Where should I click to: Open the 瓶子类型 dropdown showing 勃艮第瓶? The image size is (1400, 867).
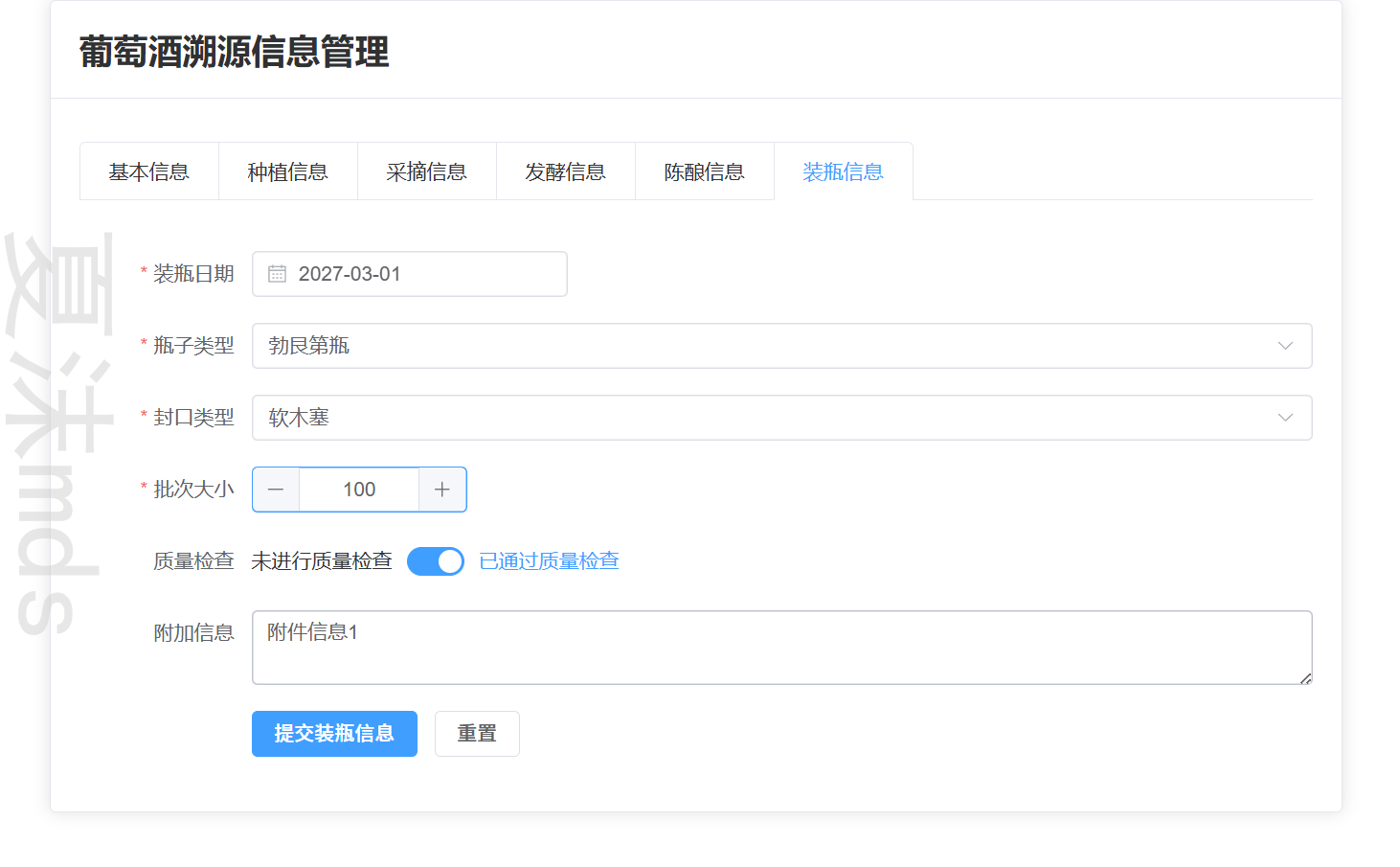click(x=781, y=346)
